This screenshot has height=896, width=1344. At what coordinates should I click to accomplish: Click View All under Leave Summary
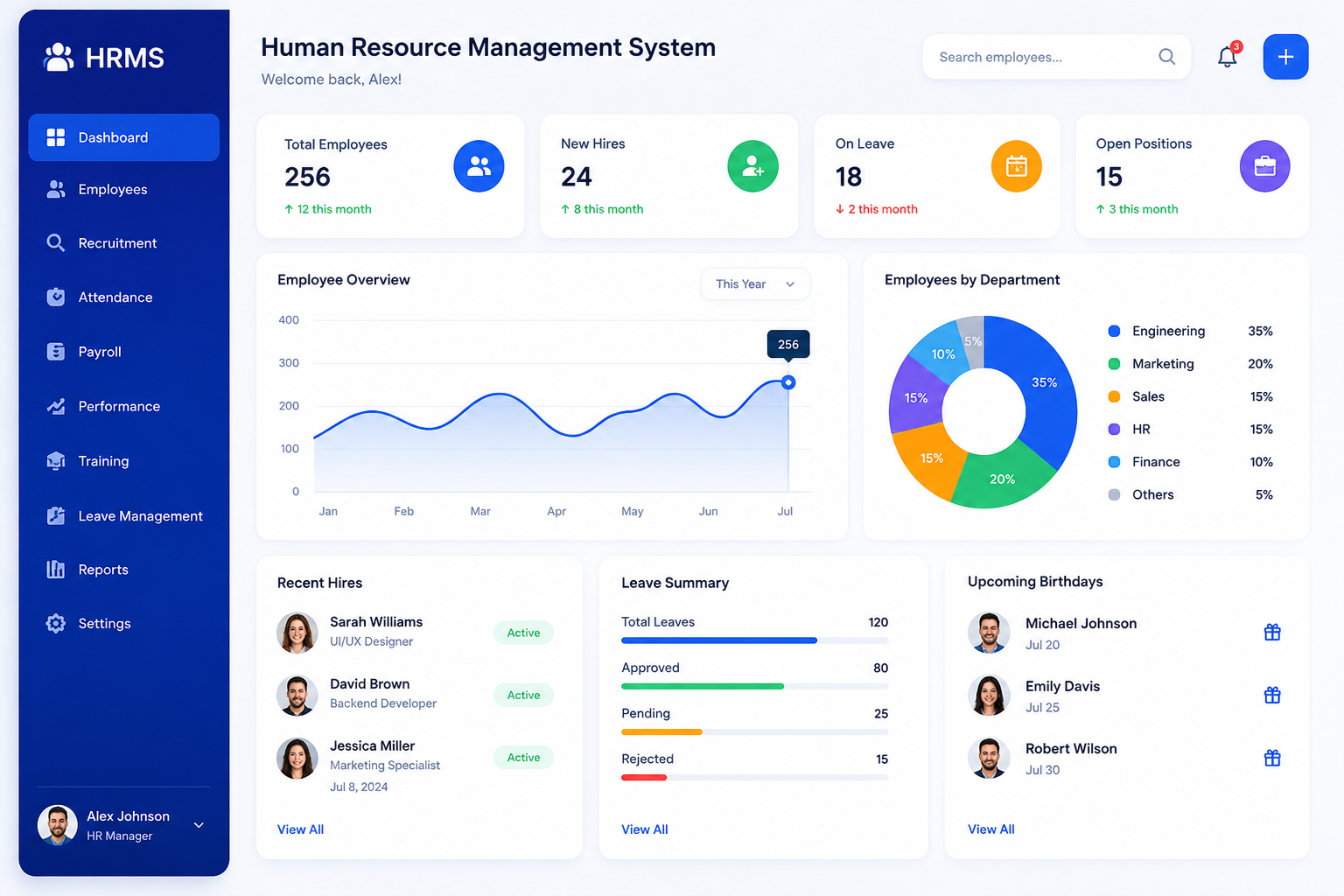[x=645, y=829]
